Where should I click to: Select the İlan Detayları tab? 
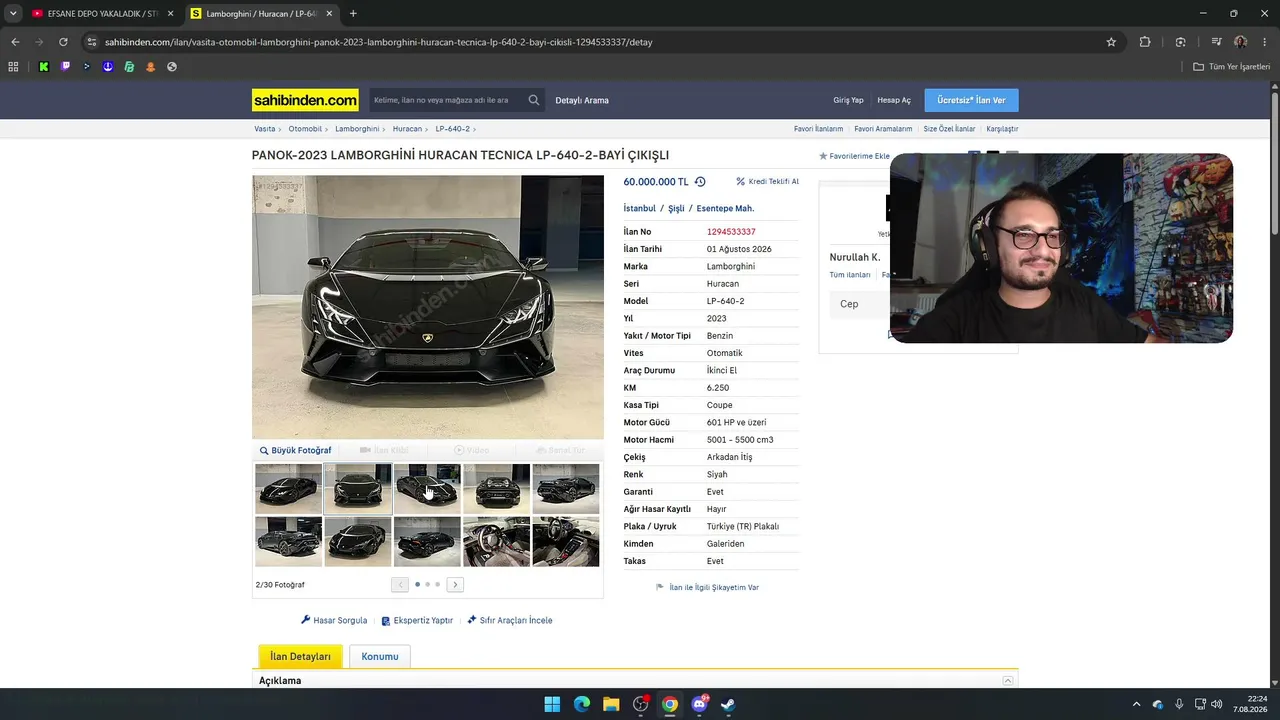click(x=300, y=656)
